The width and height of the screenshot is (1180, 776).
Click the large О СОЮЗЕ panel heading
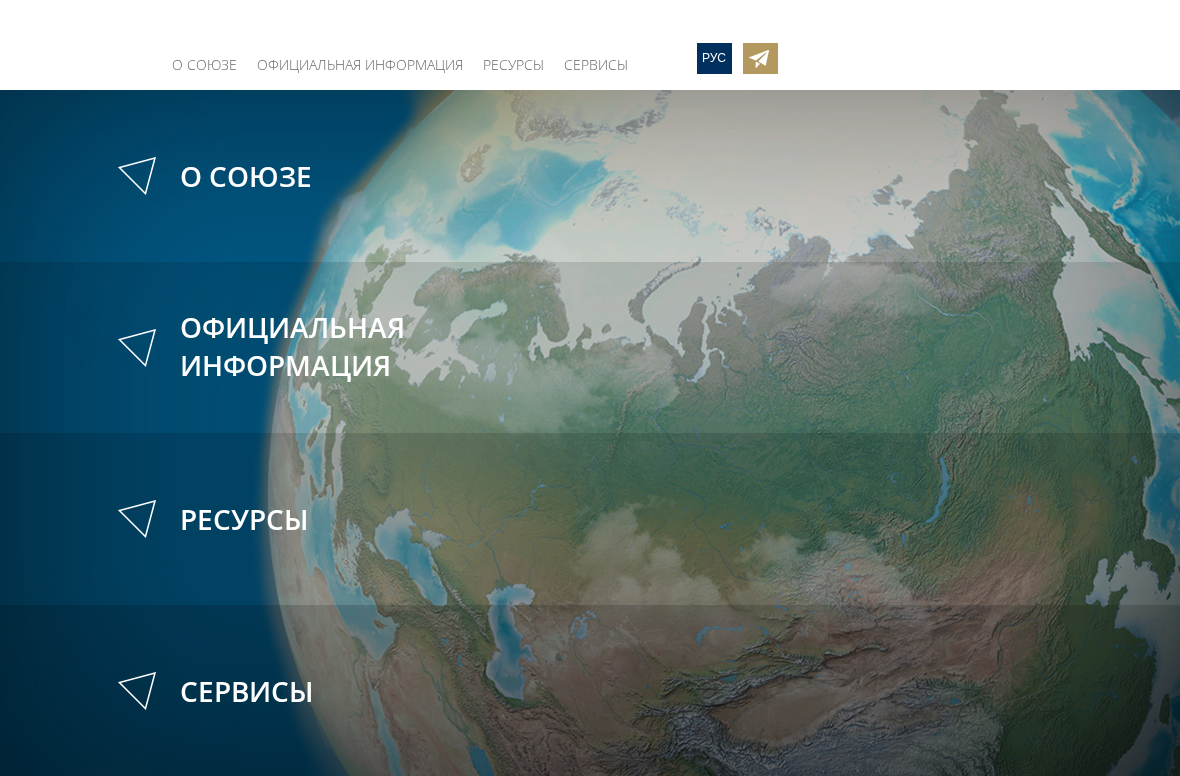point(246,177)
